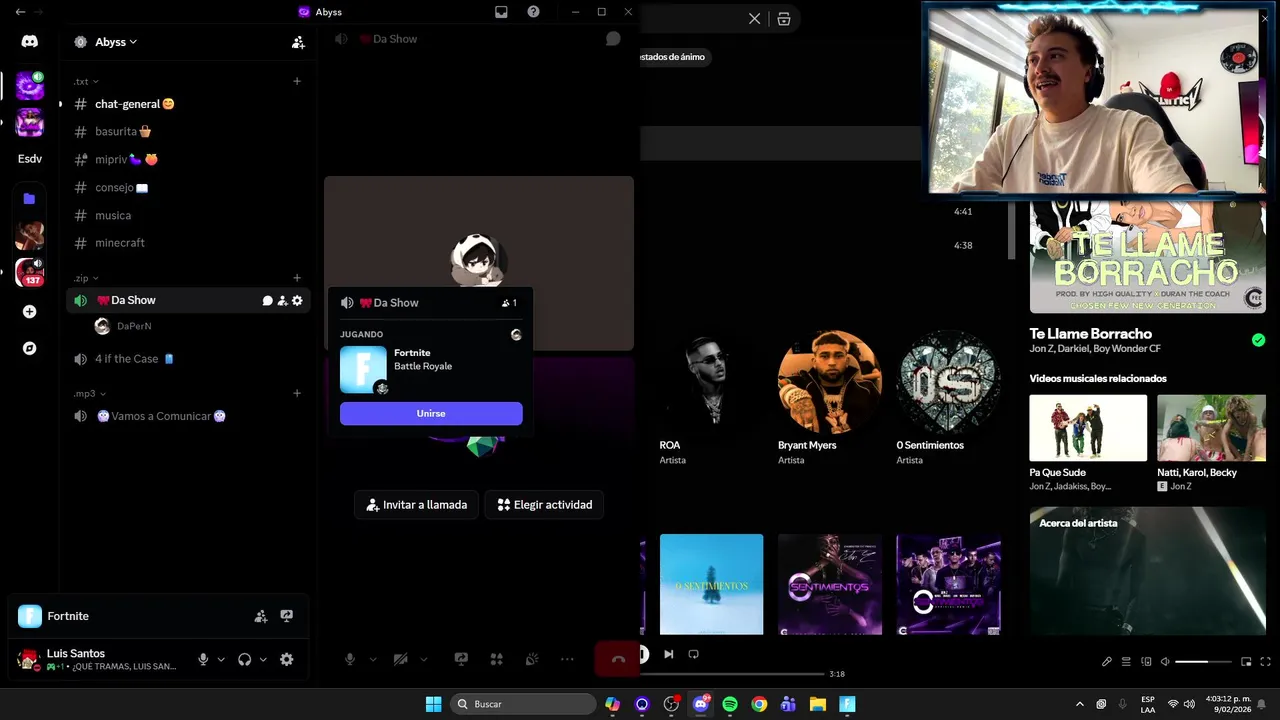The width and height of the screenshot is (1280, 720).
Task: Open Discord direct messages home icon
Action: click(x=29, y=42)
